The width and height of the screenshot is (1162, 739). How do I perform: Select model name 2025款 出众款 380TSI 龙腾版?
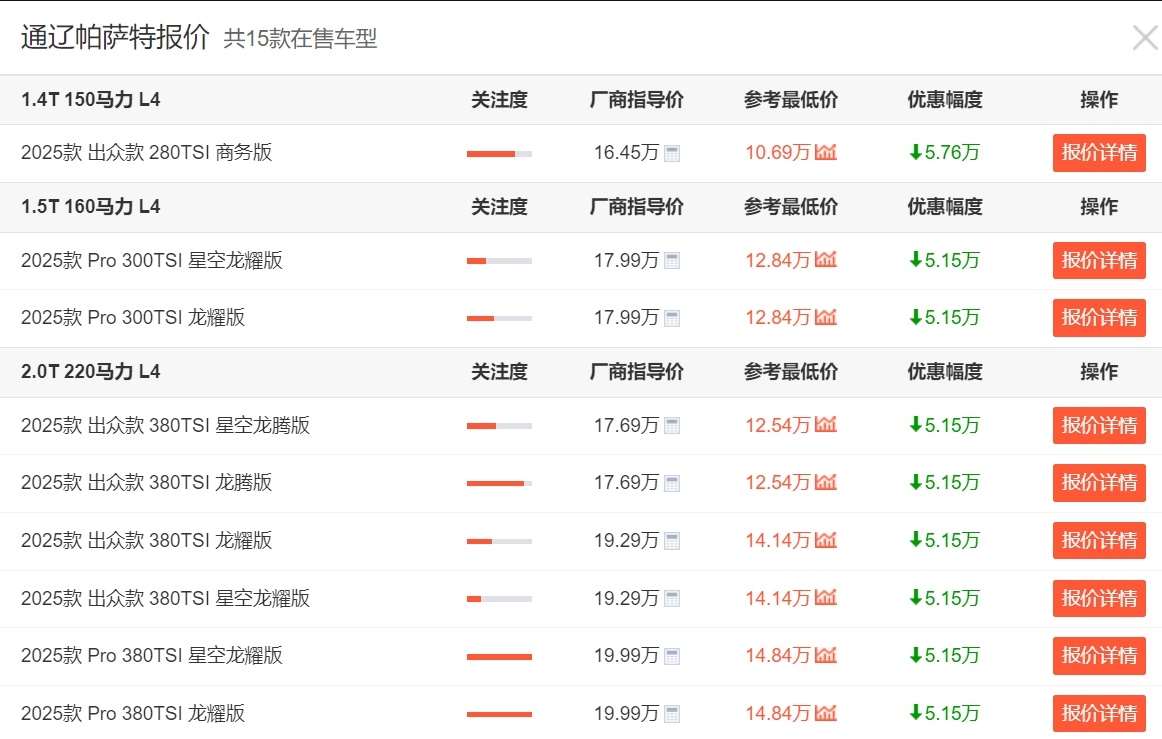[147, 483]
